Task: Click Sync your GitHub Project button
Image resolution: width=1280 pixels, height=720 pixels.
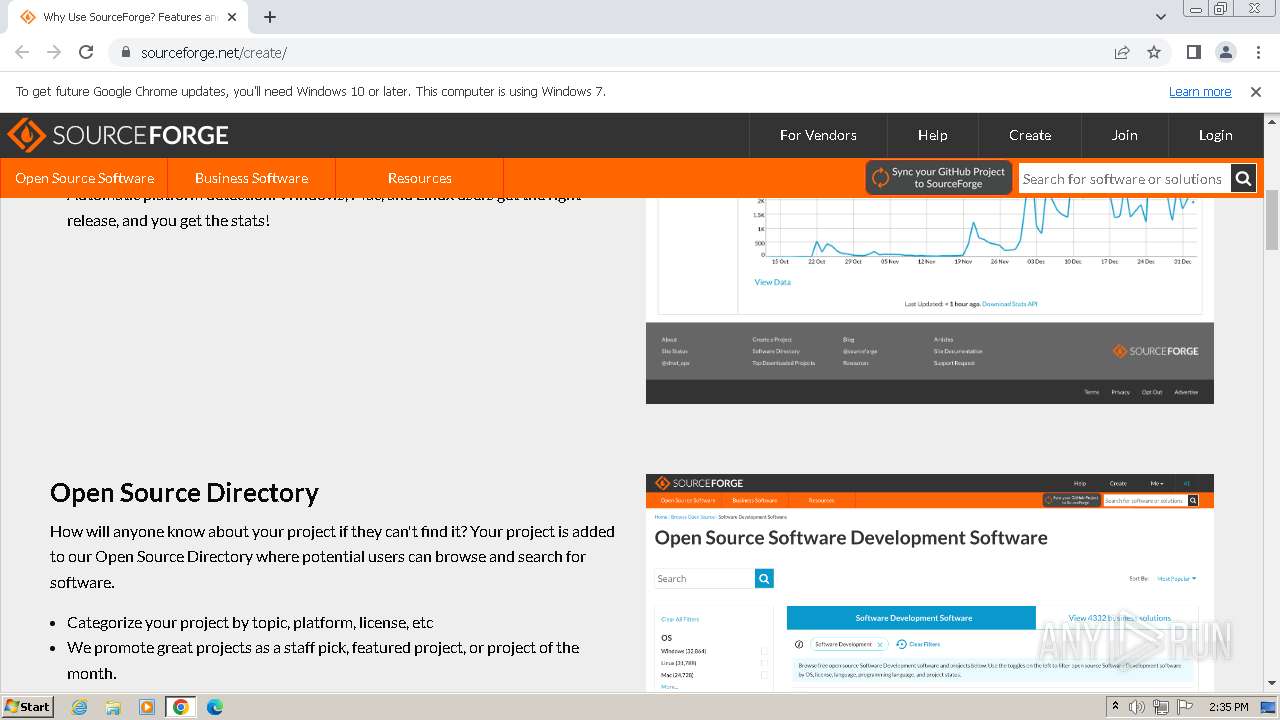Action: click(x=939, y=178)
